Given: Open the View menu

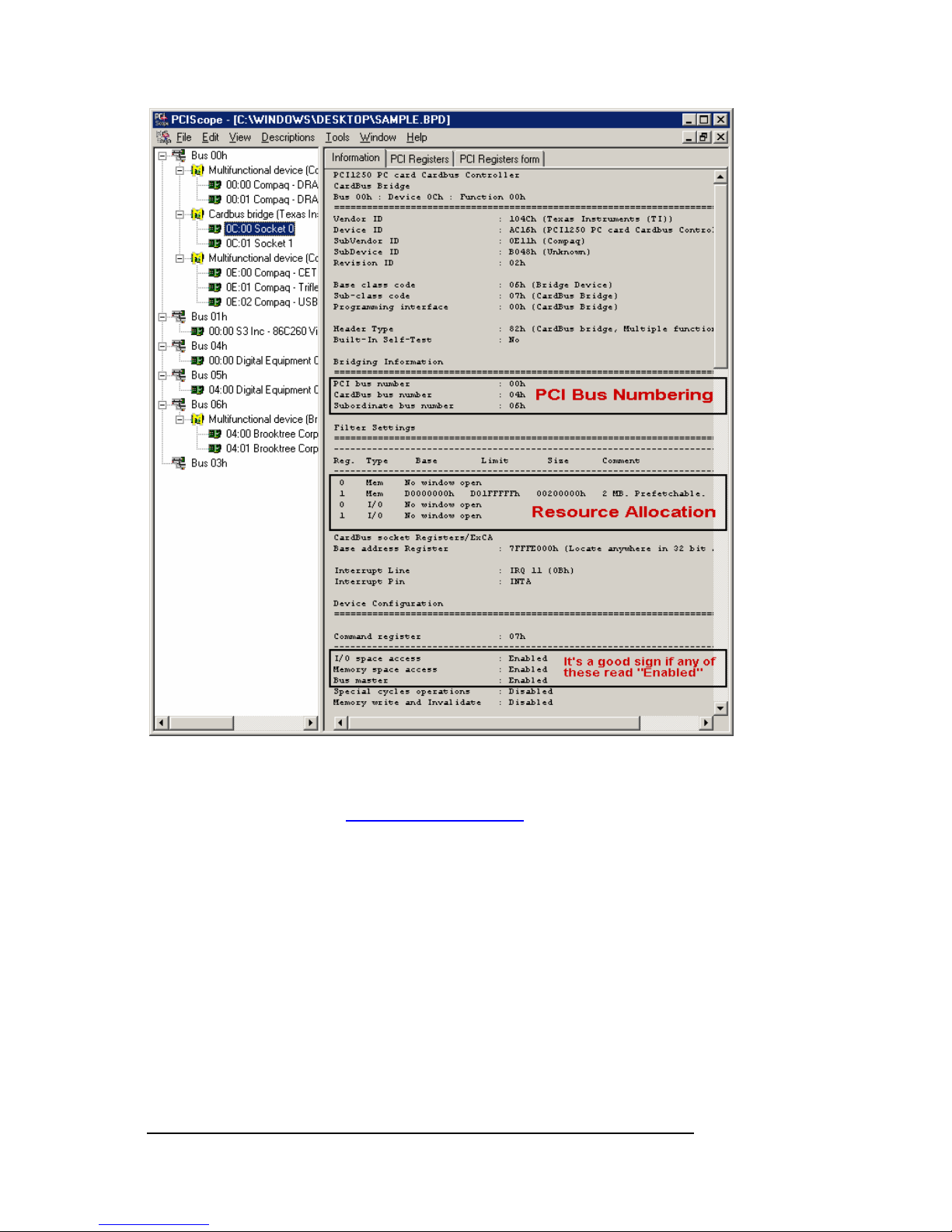Looking at the screenshot, I should click(x=240, y=138).
